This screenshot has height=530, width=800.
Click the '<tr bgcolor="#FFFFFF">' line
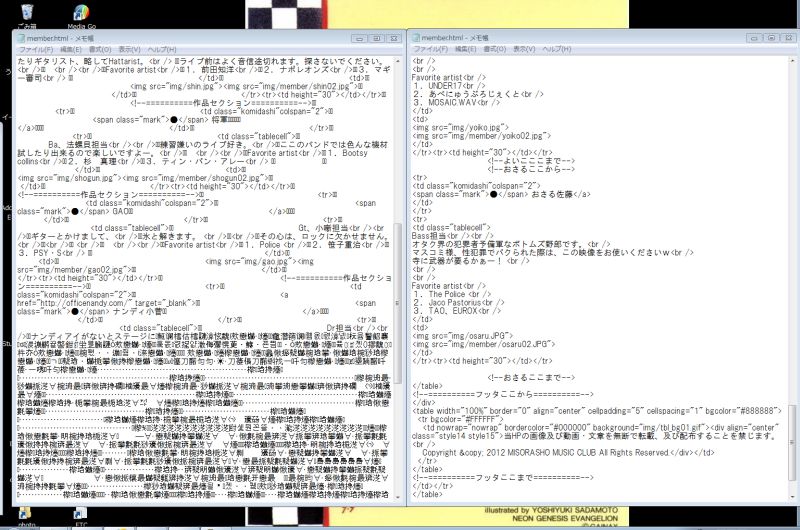click(x=460, y=419)
